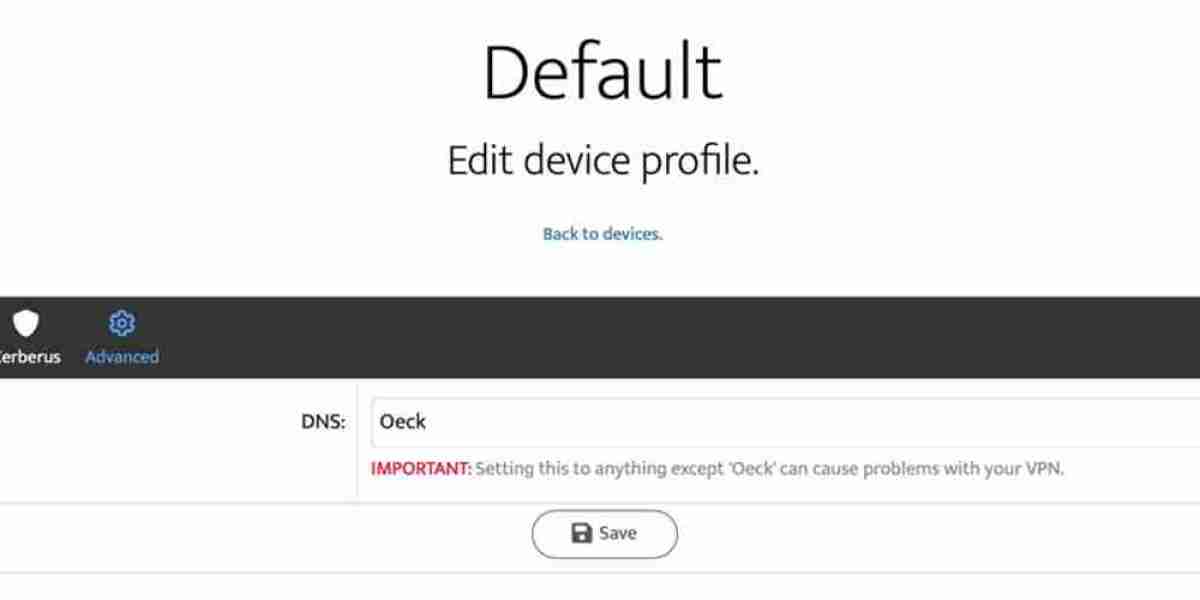Viewport: 1200px width, 600px height.
Task: Open the Kerberus tab label
Action: [29, 356]
